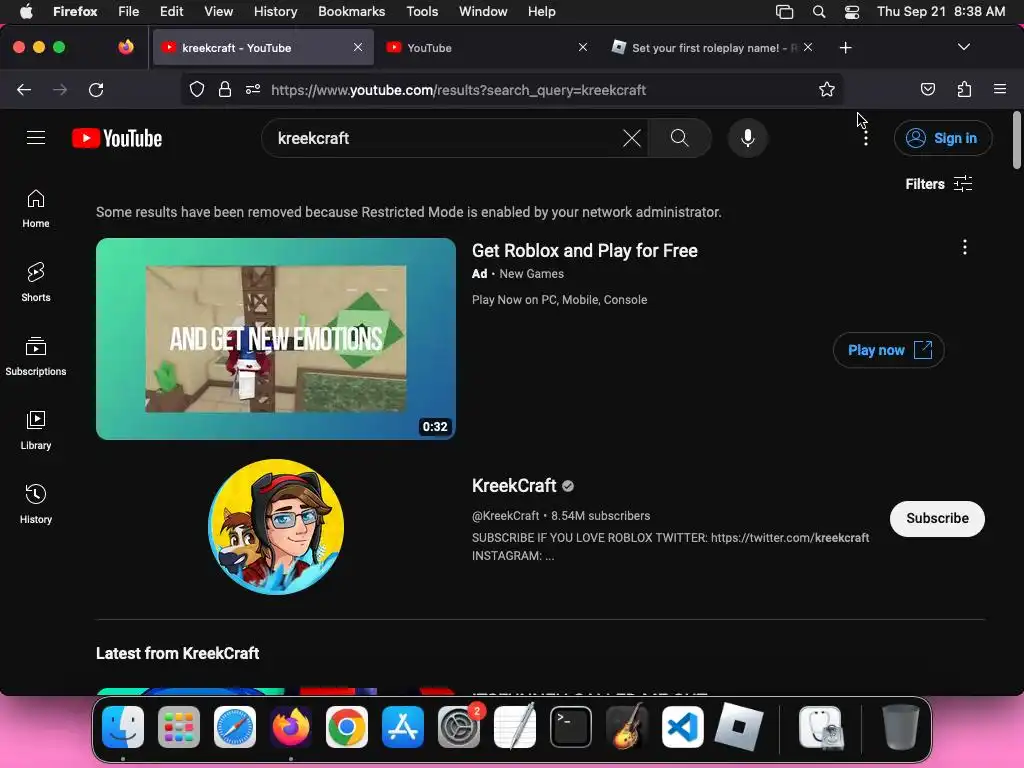Open the Edit menu
This screenshot has height=768, width=1024.
coord(172,11)
